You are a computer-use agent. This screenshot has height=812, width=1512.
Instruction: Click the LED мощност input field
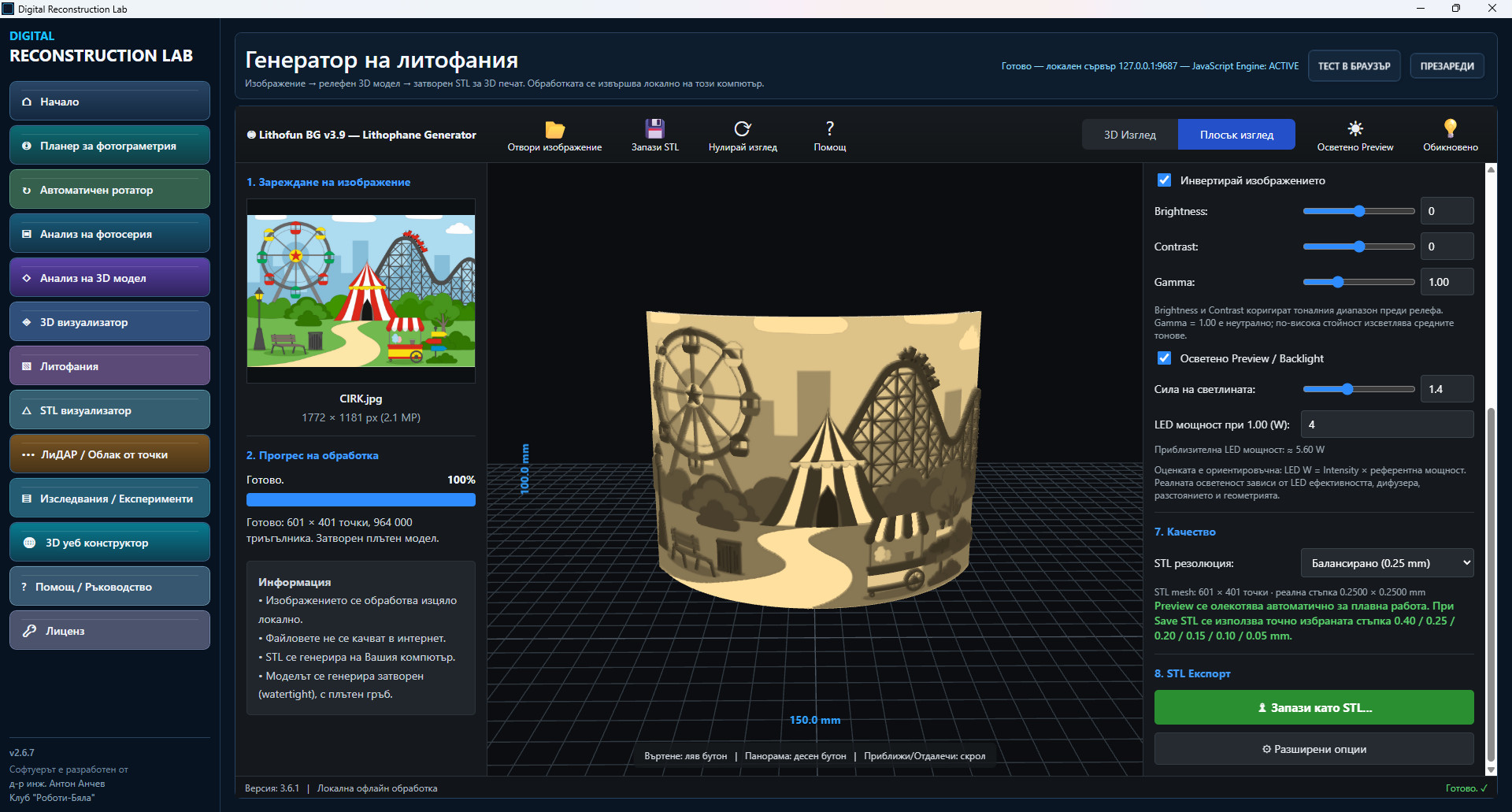point(1387,425)
